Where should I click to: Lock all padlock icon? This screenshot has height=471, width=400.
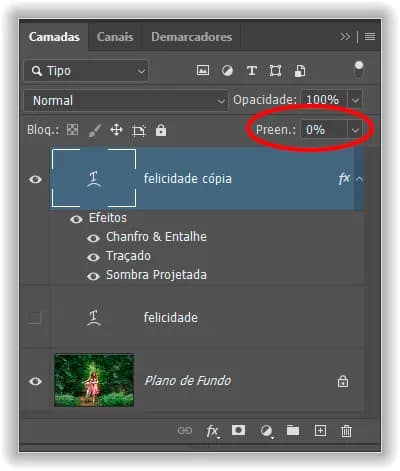(x=161, y=130)
